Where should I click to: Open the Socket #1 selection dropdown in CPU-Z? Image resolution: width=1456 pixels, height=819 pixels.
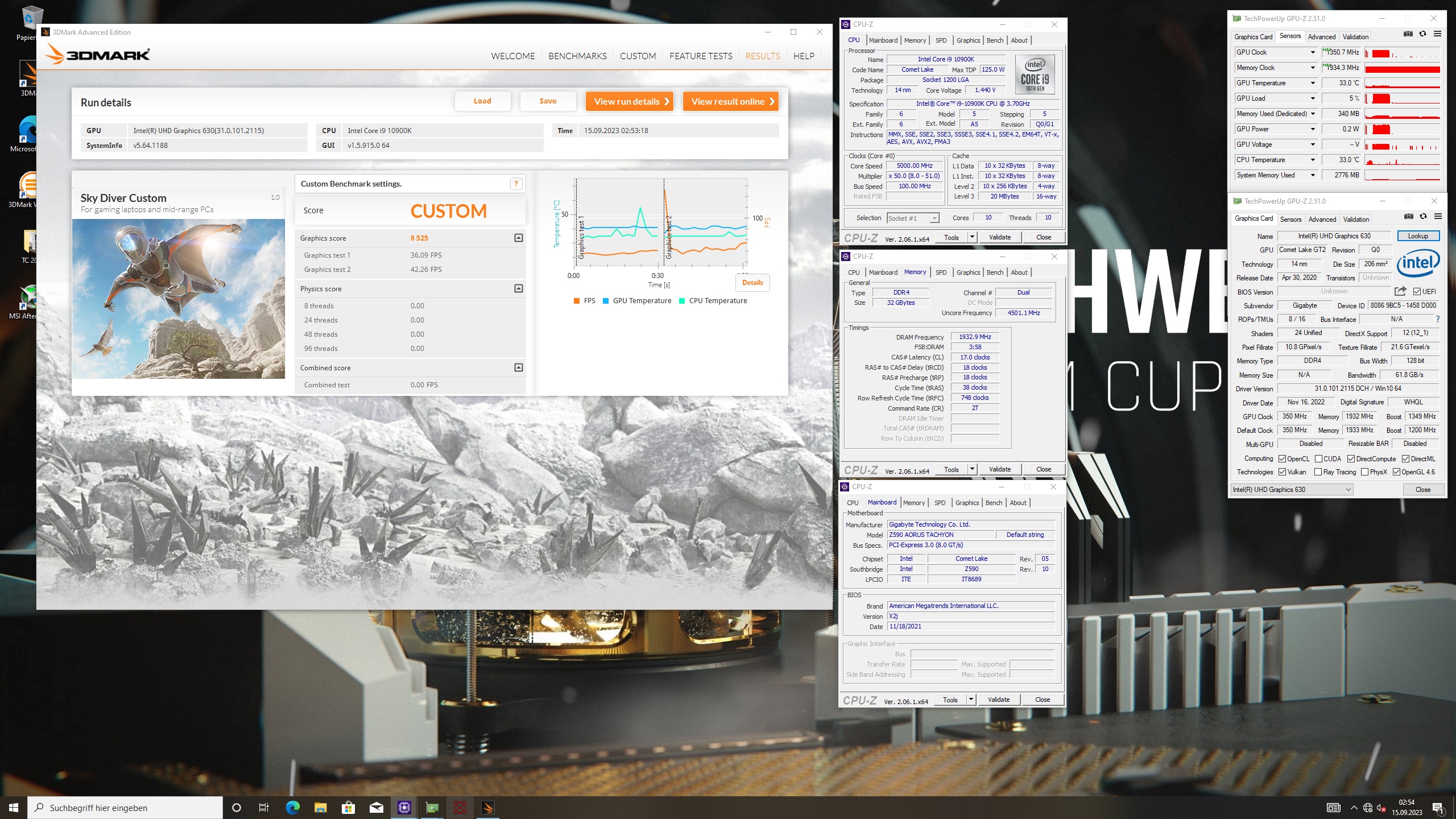(x=913, y=218)
